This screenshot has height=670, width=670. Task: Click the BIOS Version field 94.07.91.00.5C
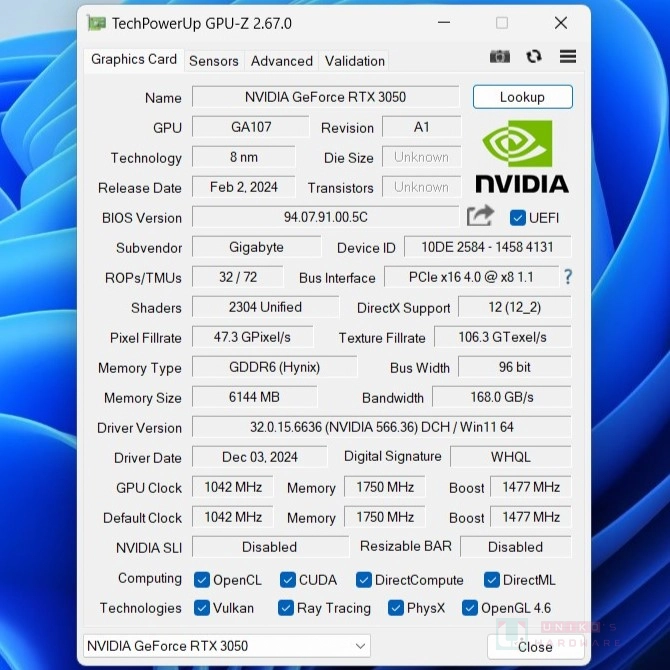(x=326, y=217)
